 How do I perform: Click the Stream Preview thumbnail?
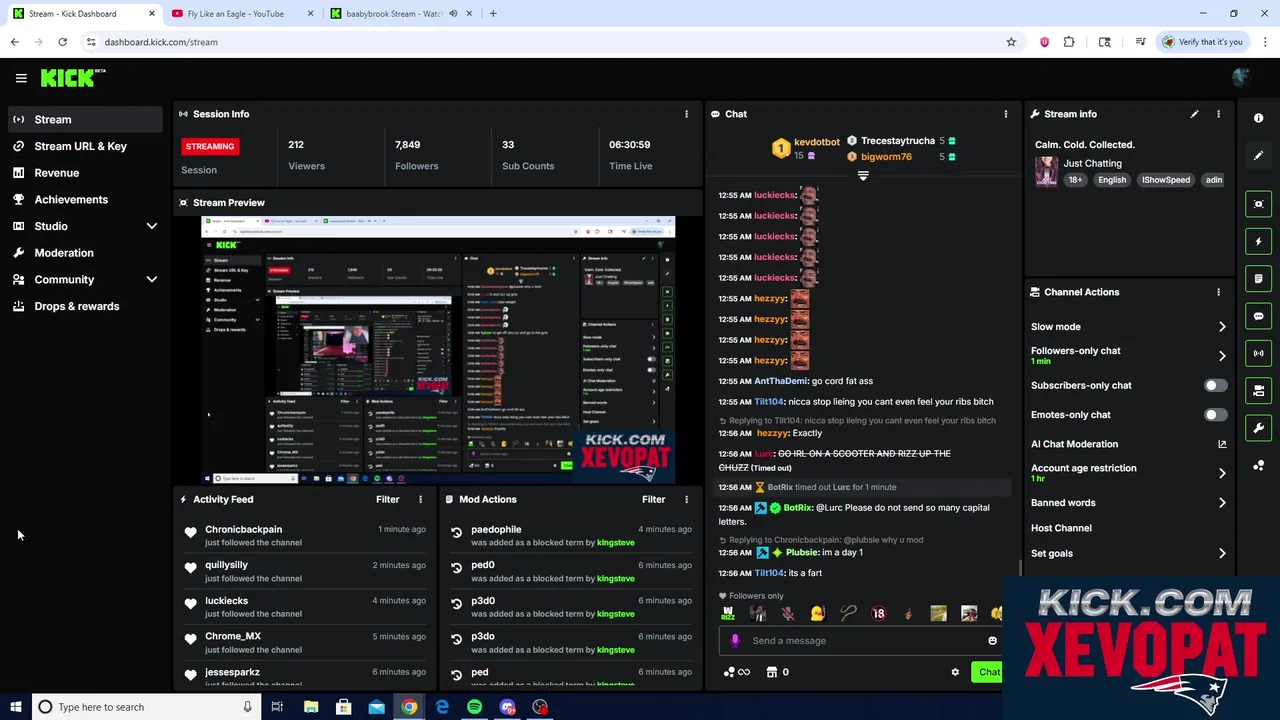pos(438,350)
